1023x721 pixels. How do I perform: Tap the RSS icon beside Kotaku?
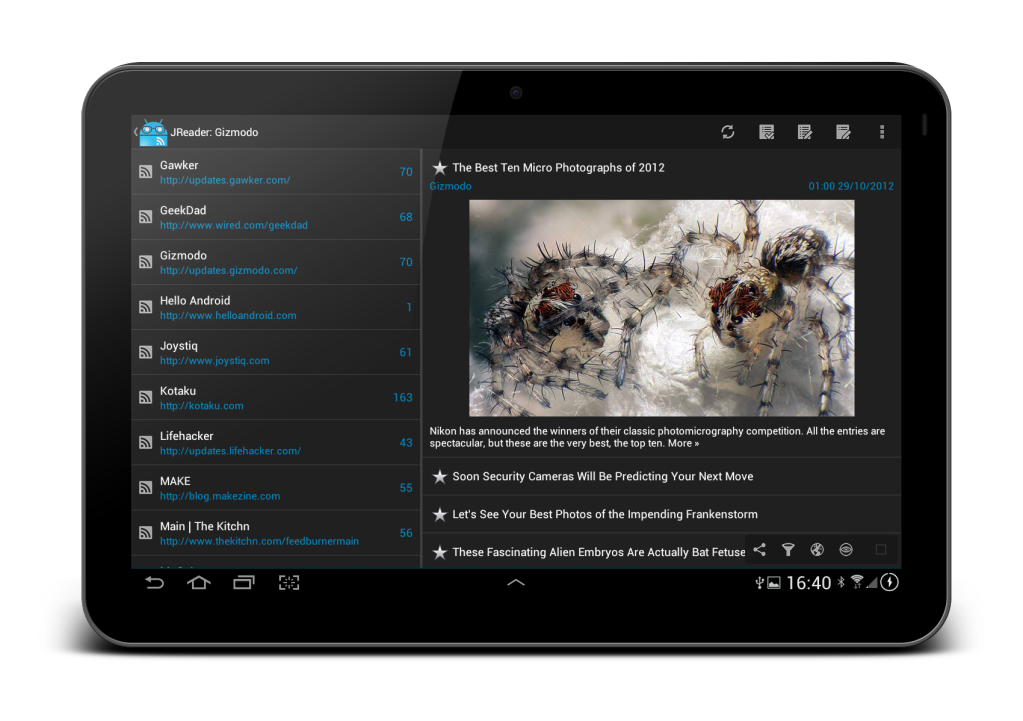click(145, 397)
